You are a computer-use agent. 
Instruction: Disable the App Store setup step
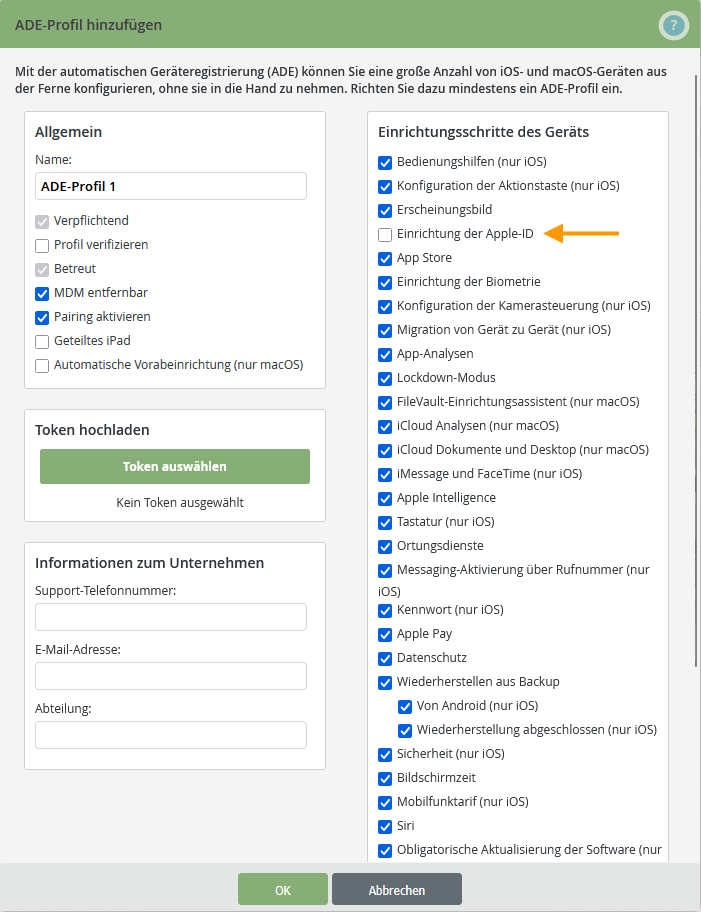pyautogui.click(x=384, y=258)
